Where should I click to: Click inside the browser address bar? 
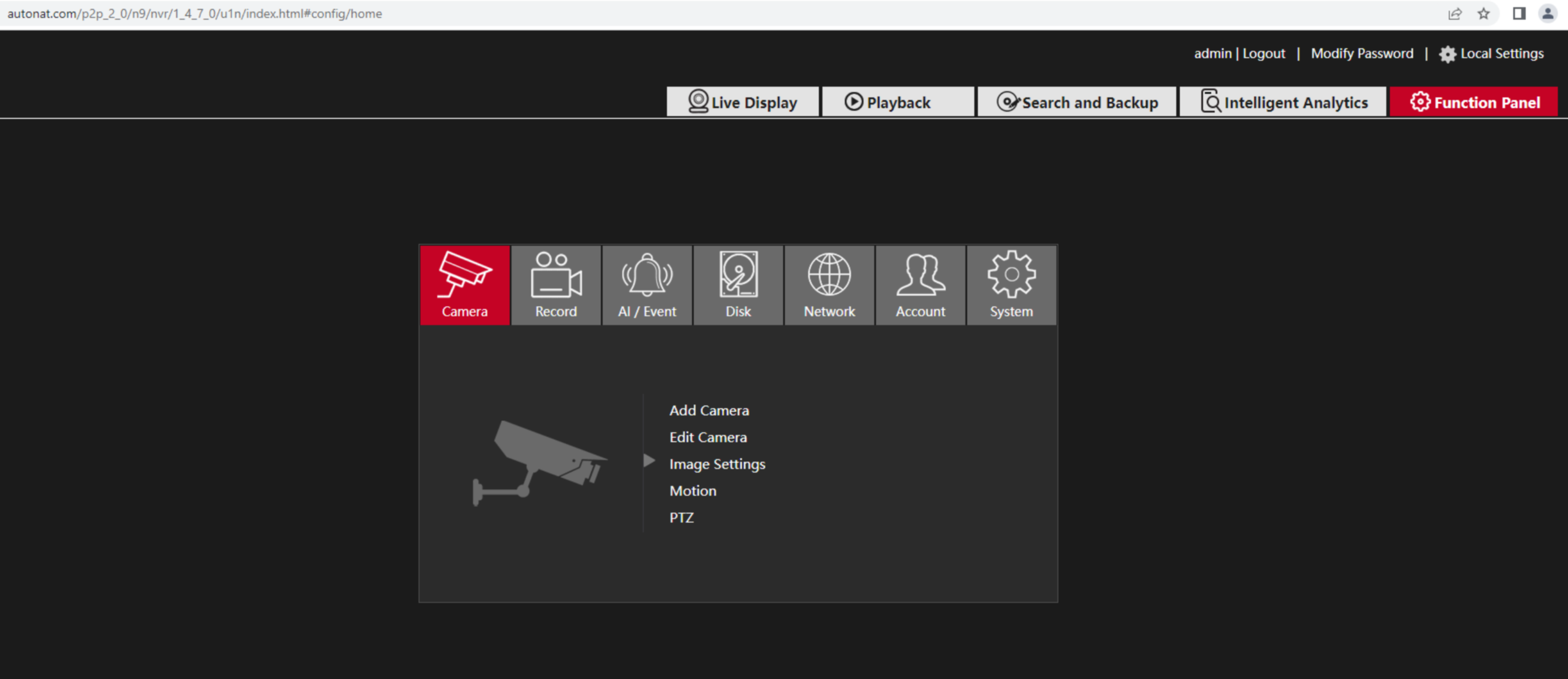426,12
